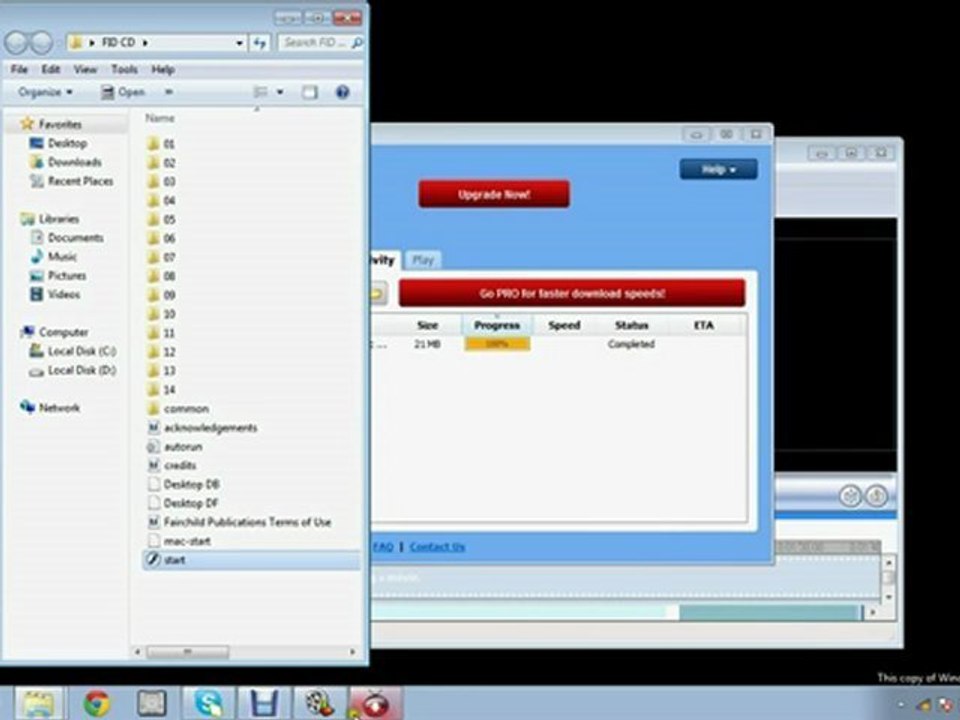Open the Edit menu

(51, 70)
